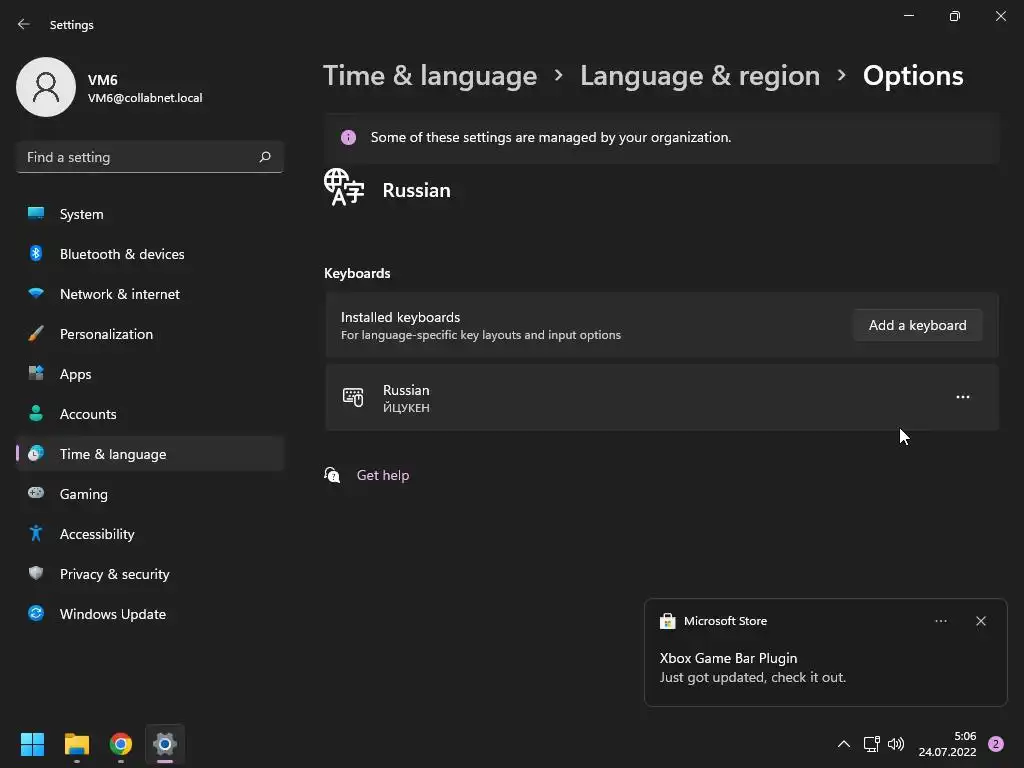The image size is (1024, 768).
Task: Type in Find a setting box
Action: [138, 157]
